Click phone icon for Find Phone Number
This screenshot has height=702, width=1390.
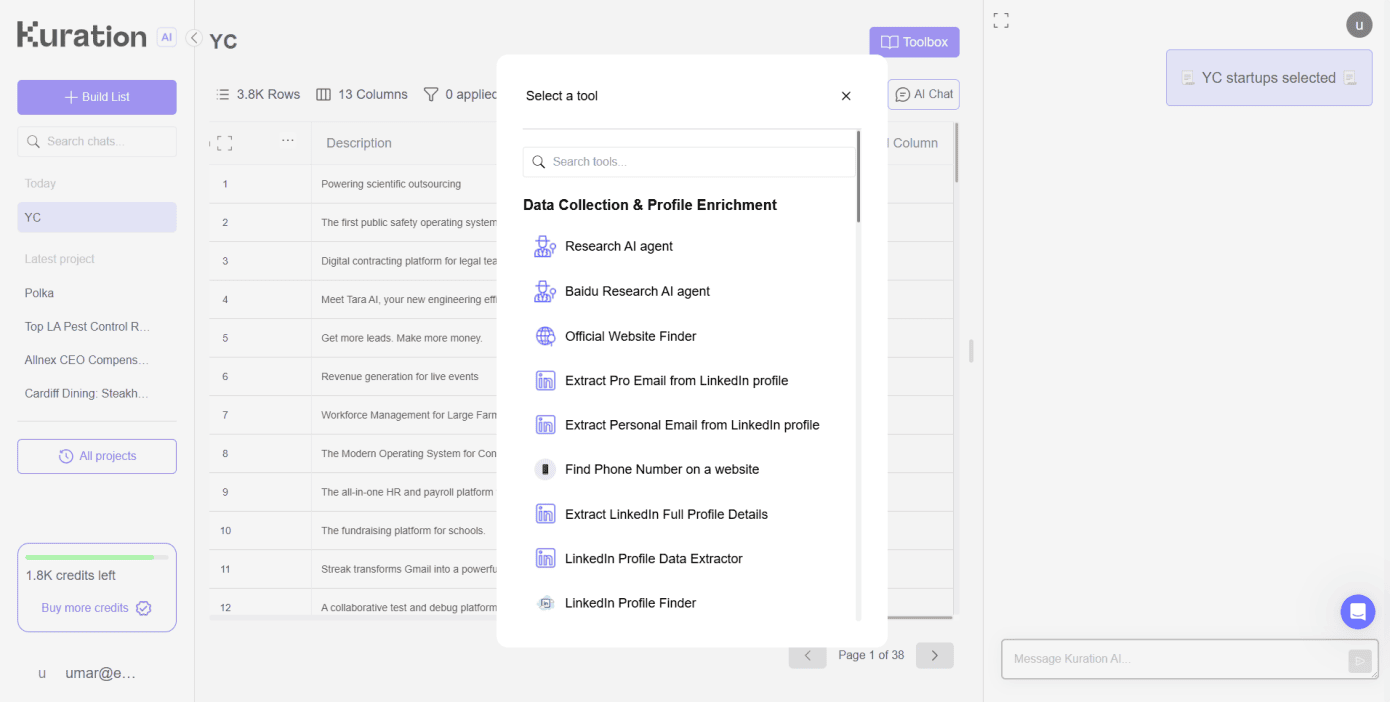click(545, 469)
